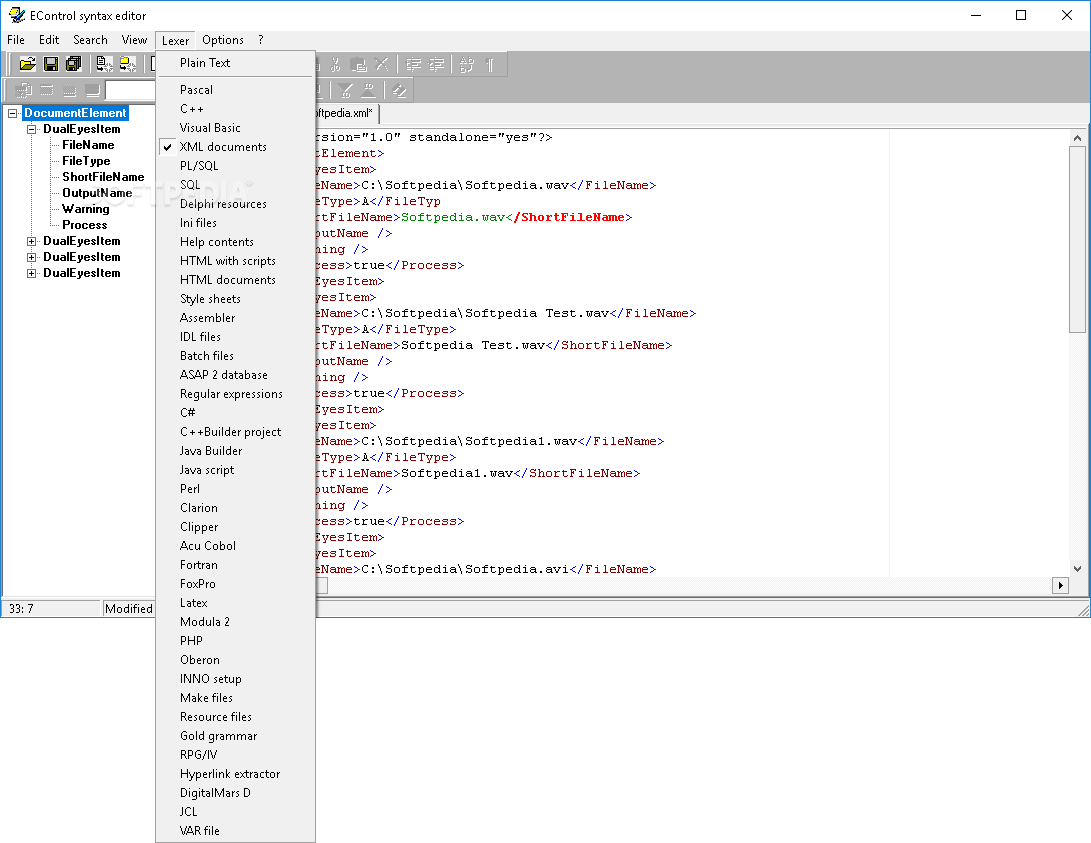The image size is (1091, 843).
Task: Click vertical scrollbar up arrow
Action: (x=1077, y=138)
